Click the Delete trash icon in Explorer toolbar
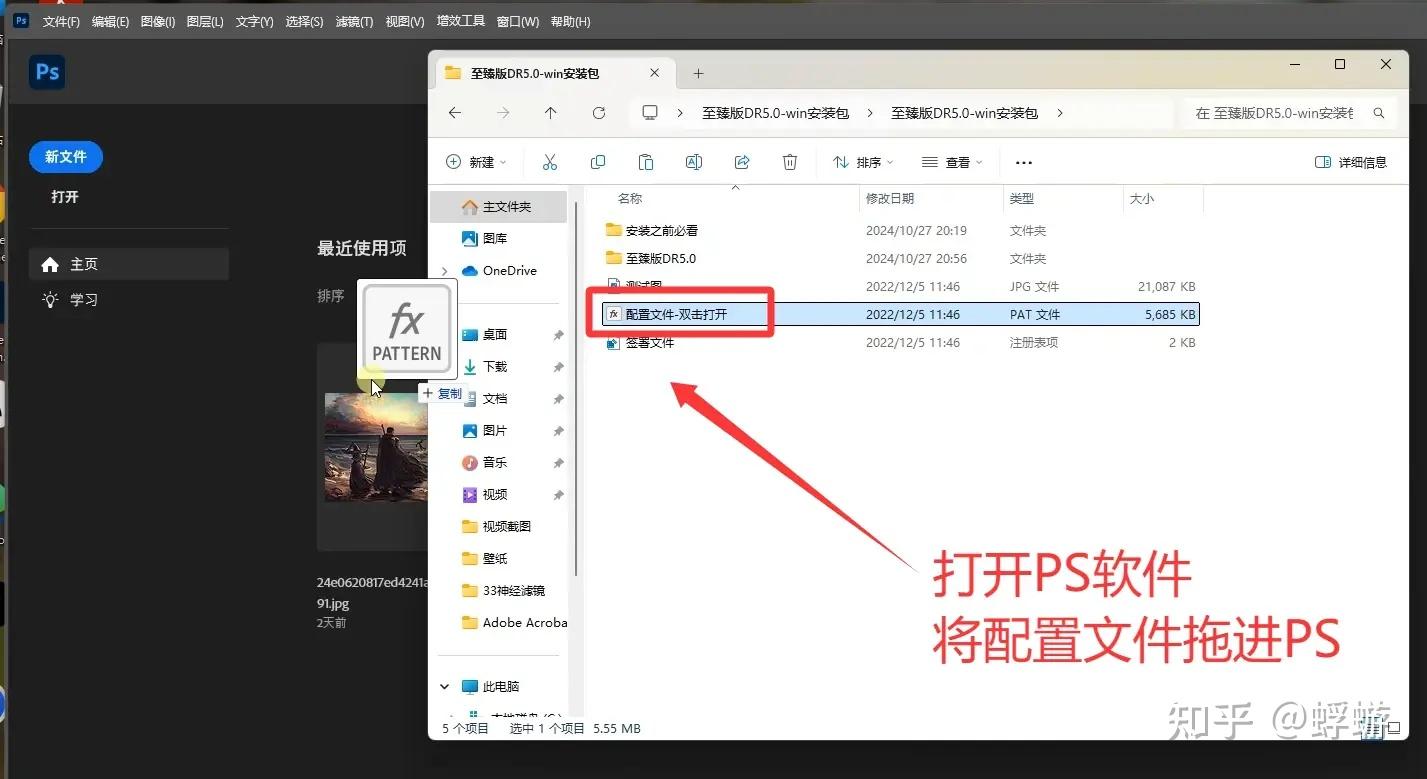Screen dimensions: 1427x779 pyautogui.click(x=789, y=161)
